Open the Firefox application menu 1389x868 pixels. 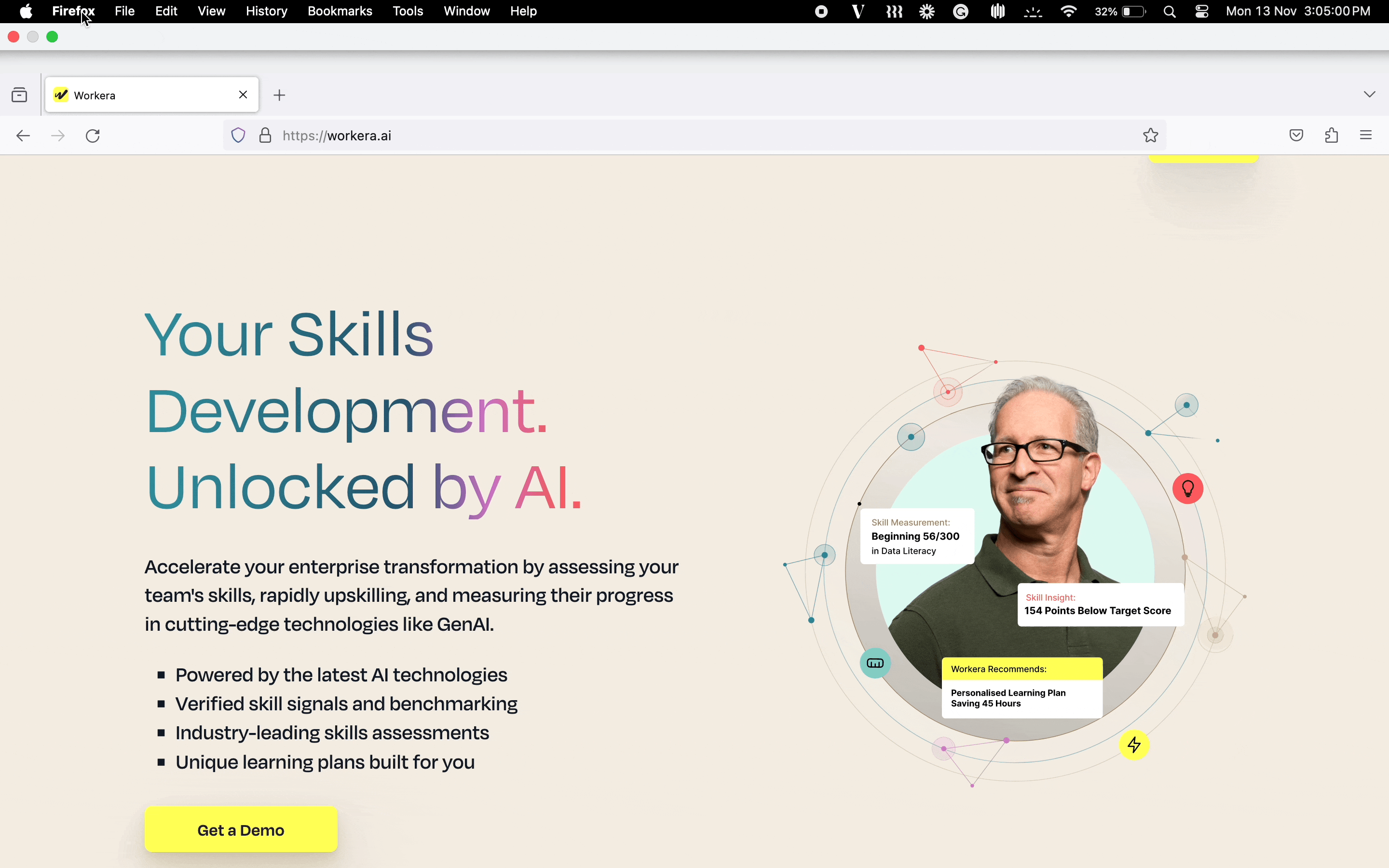(x=73, y=12)
